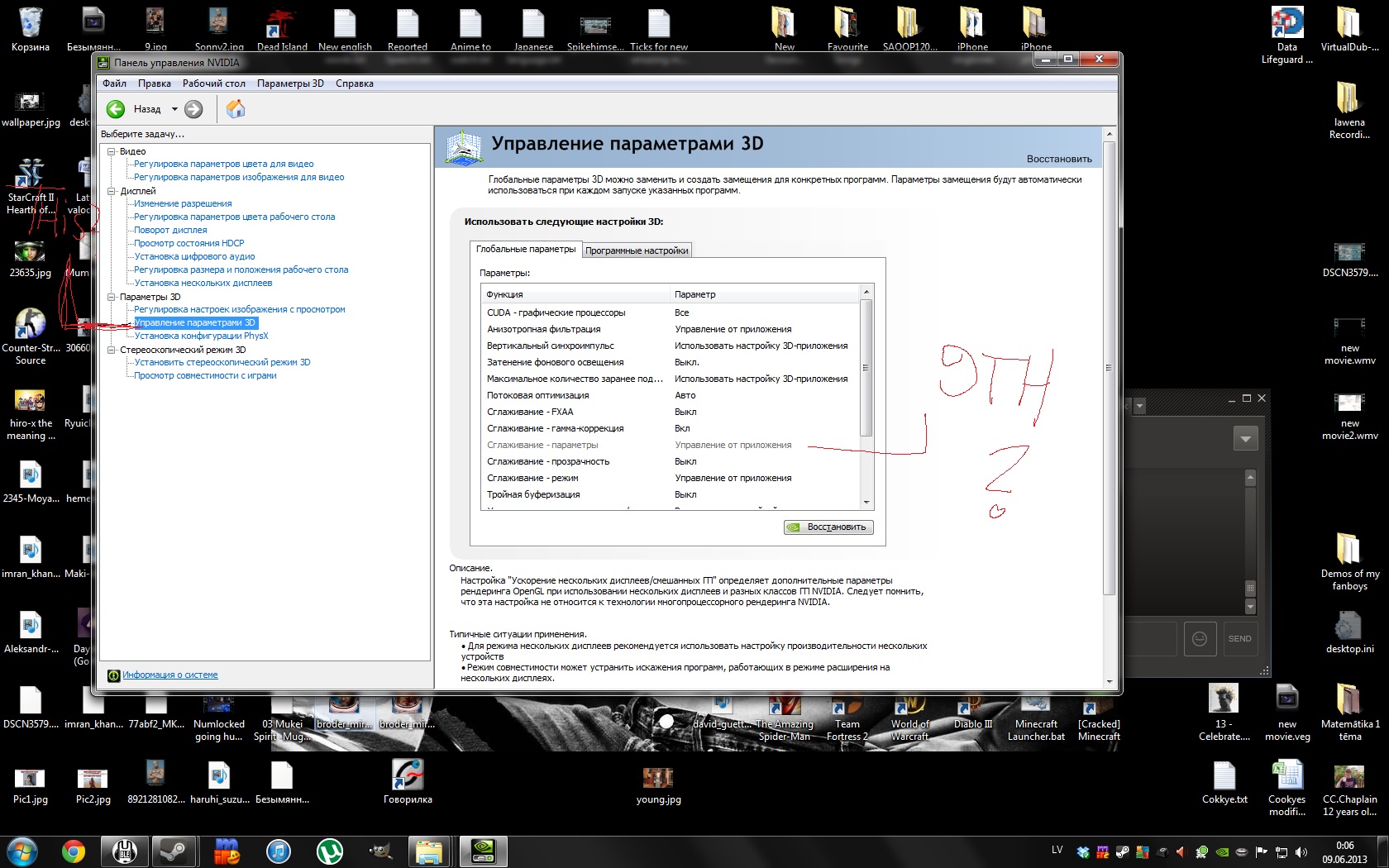
Task: Open the Информация о системе link
Action: 170,675
